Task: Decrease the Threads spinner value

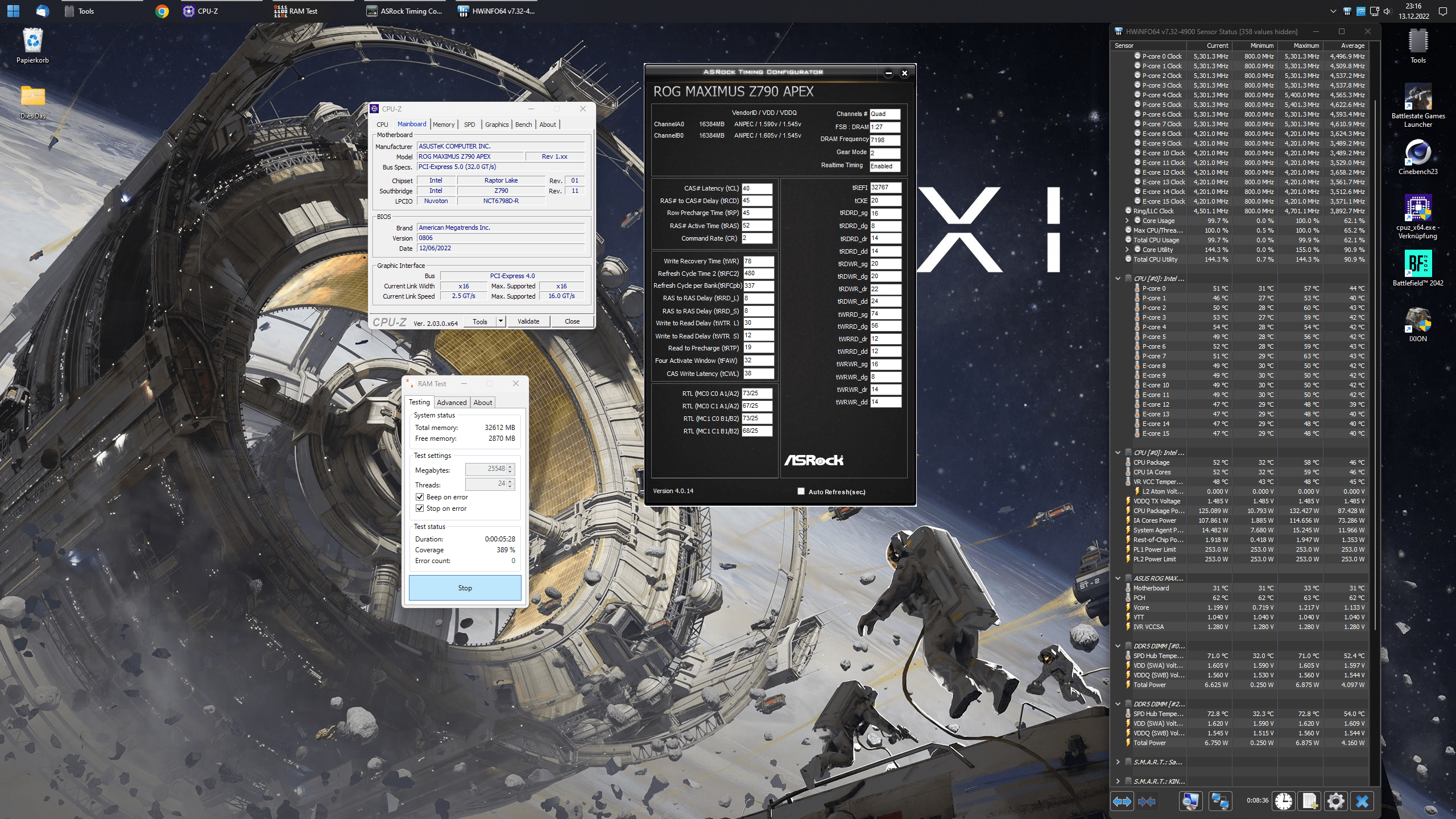Action: click(x=510, y=487)
